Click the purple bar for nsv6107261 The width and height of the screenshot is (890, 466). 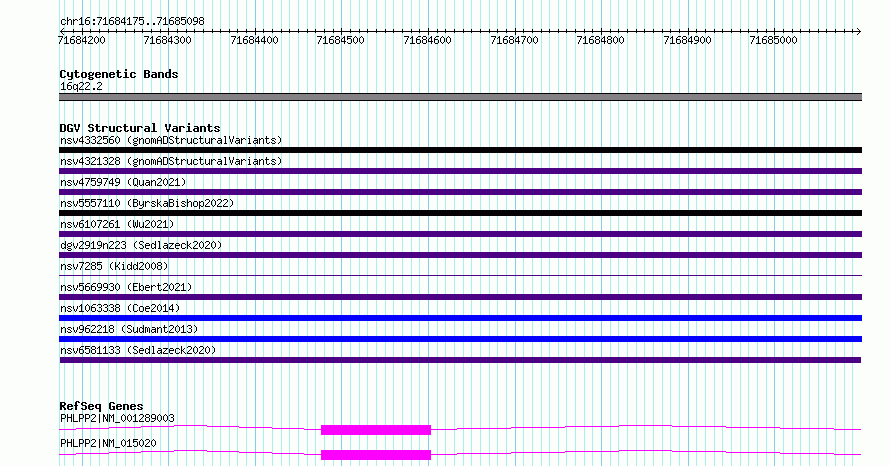pyautogui.click(x=460, y=234)
